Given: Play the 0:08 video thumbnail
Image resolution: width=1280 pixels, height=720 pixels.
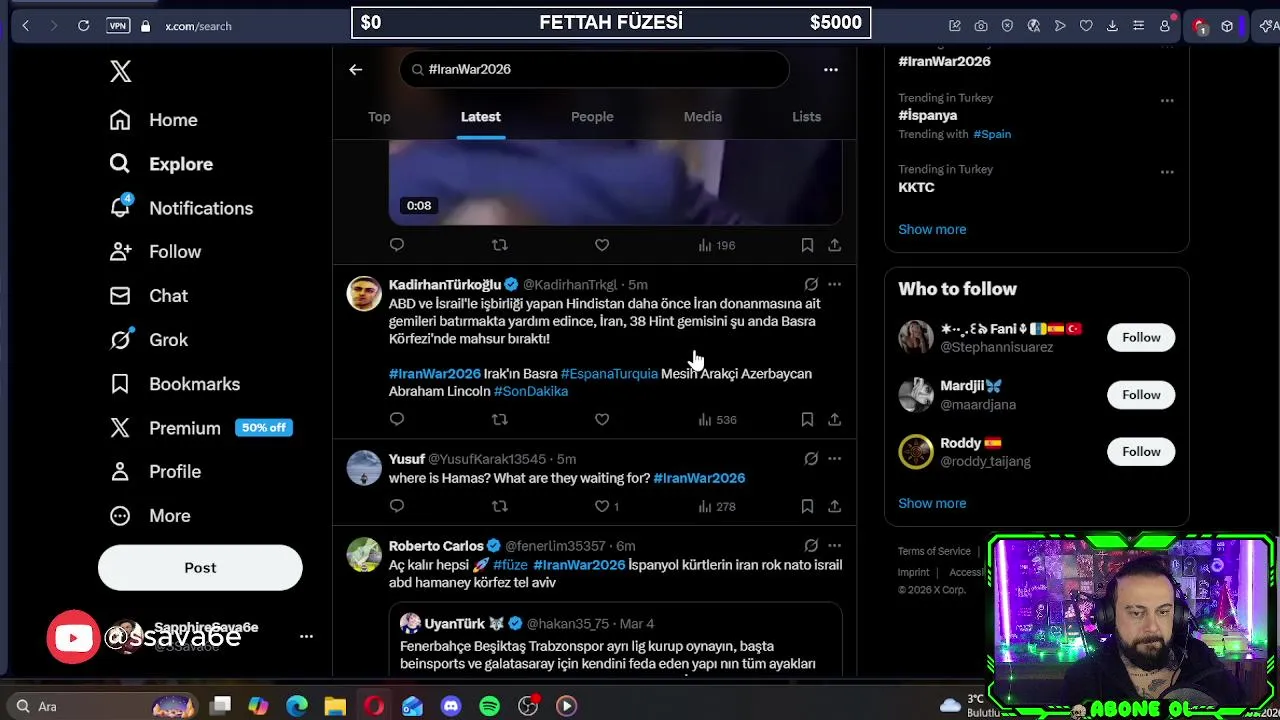Looking at the screenshot, I should [615, 182].
